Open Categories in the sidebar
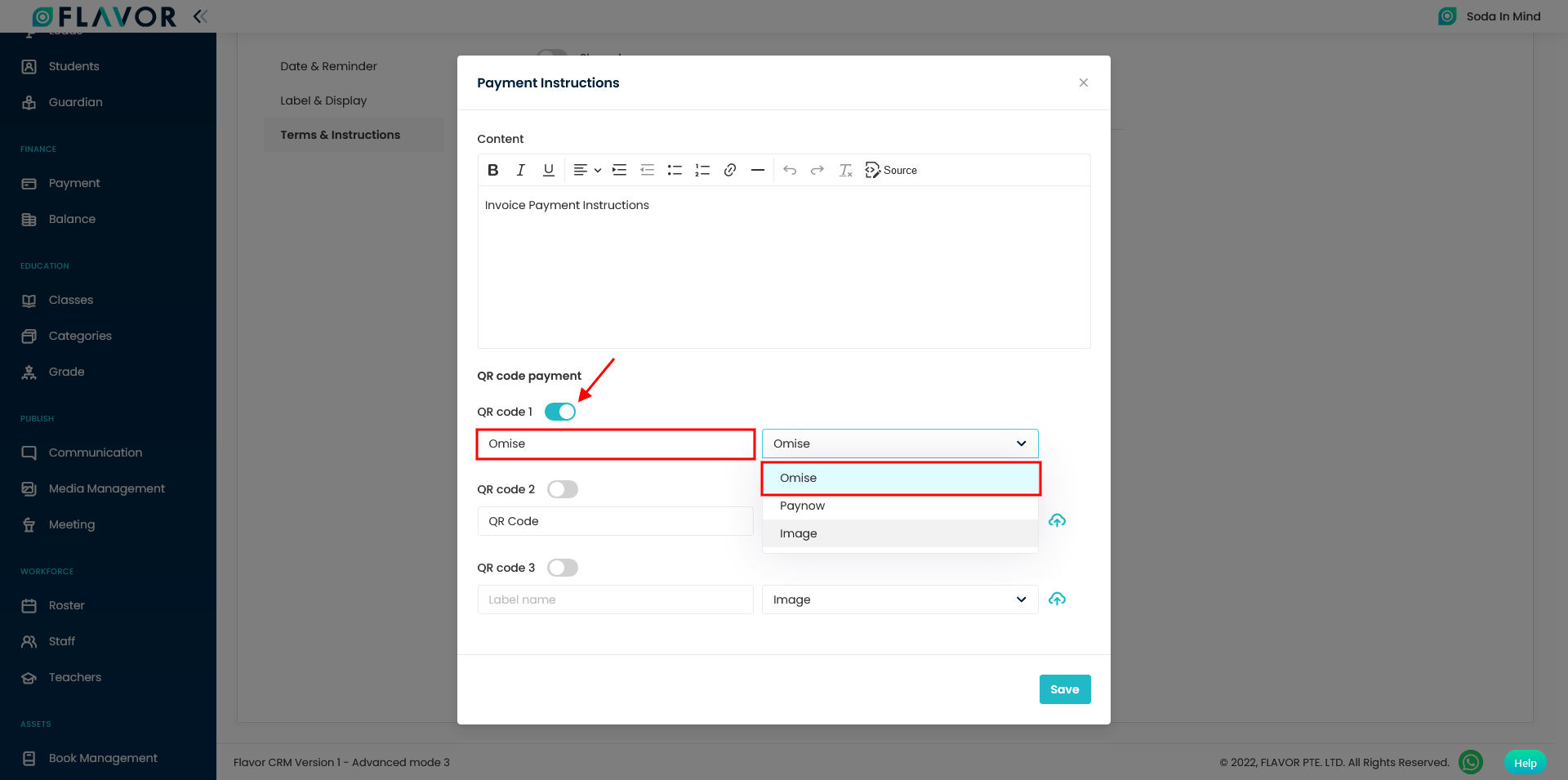The image size is (1568, 780). point(80,336)
